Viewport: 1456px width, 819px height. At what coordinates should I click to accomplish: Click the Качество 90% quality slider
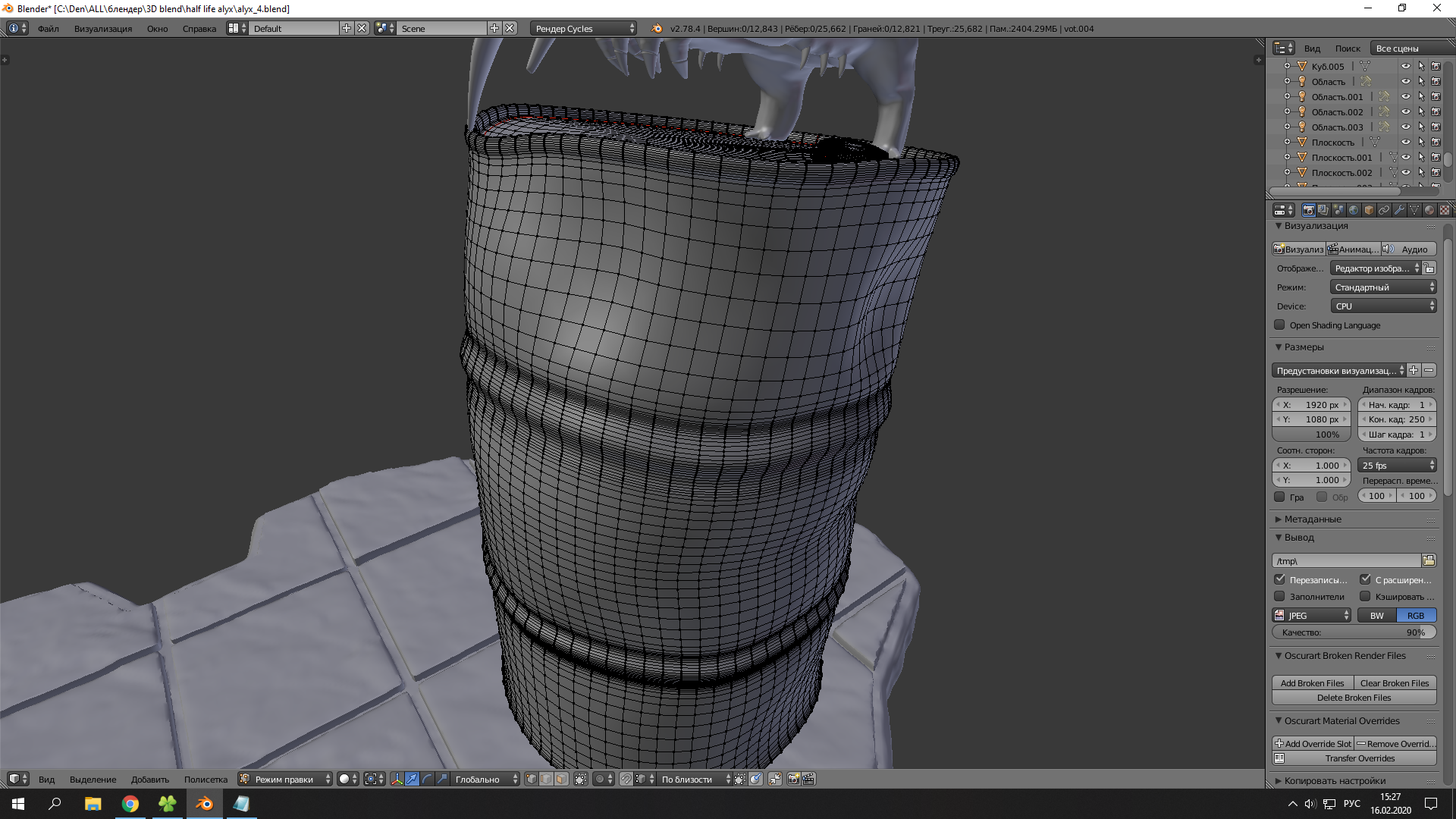click(1354, 632)
